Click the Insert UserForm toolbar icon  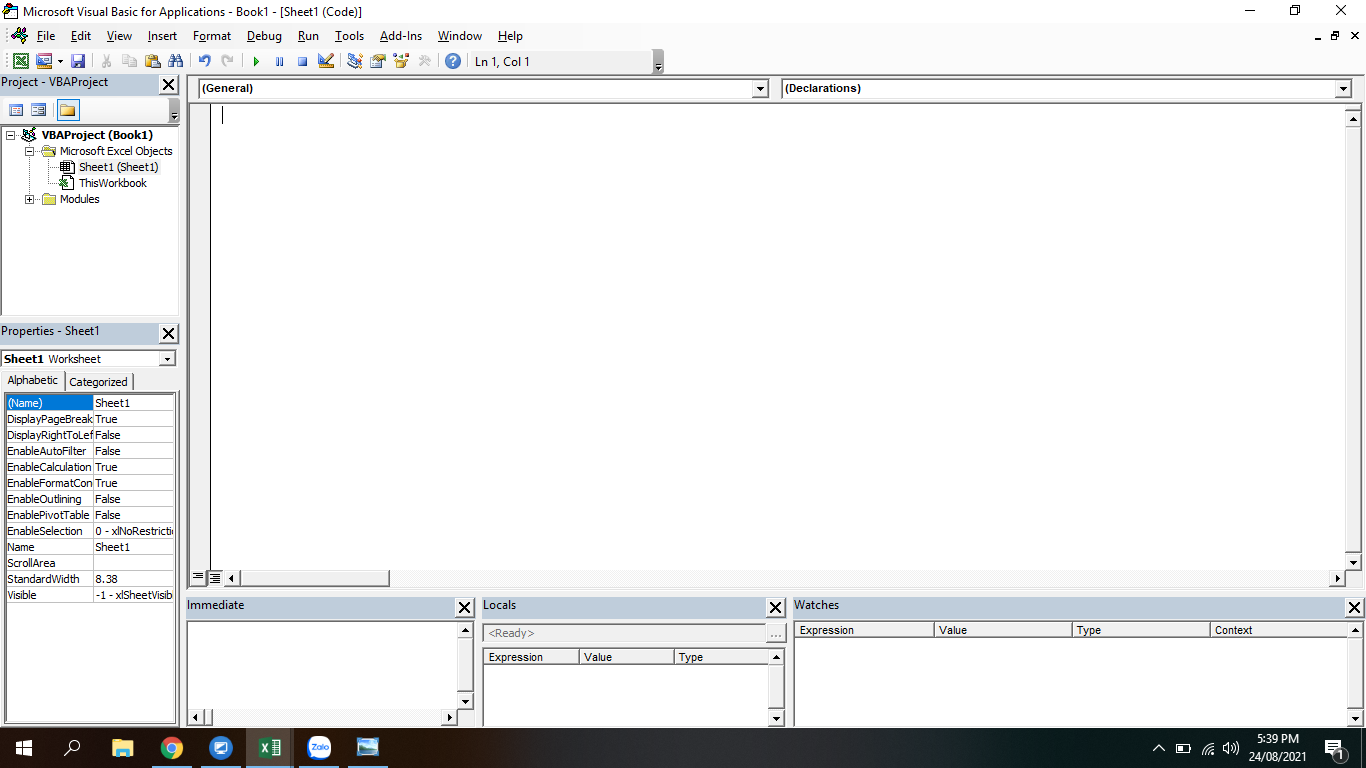click(x=43, y=61)
